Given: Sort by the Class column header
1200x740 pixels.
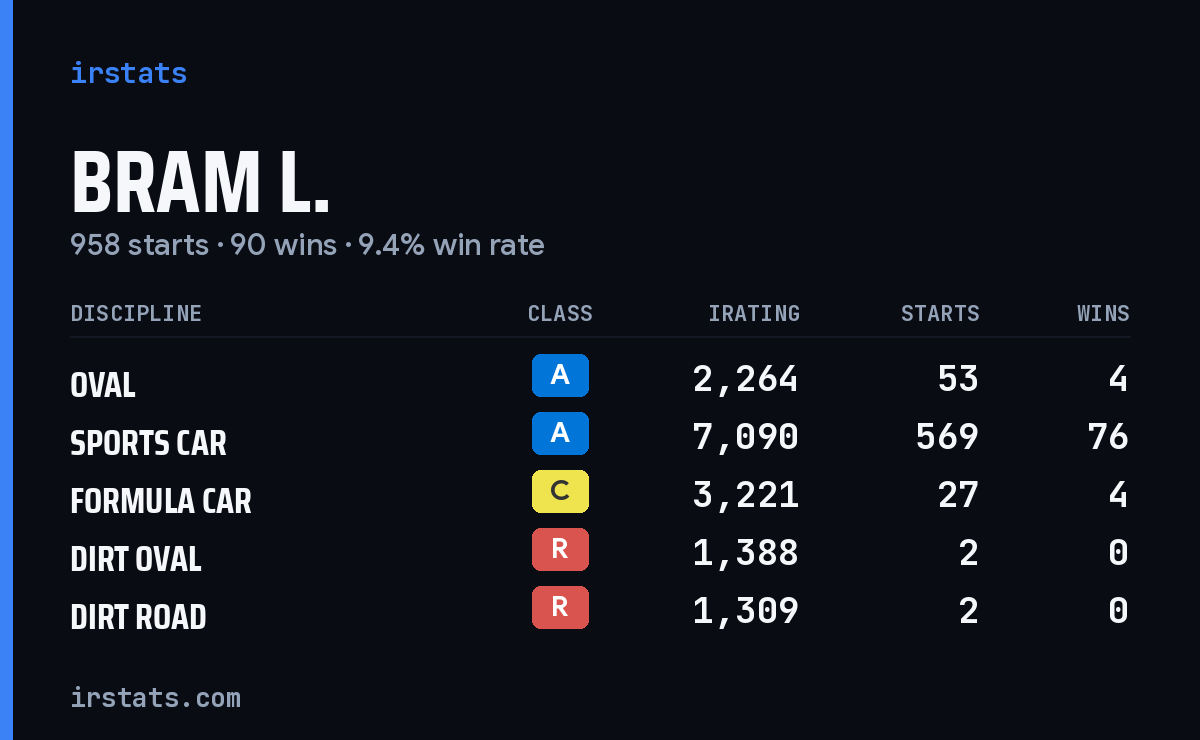Looking at the screenshot, I should click(x=560, y=313).
